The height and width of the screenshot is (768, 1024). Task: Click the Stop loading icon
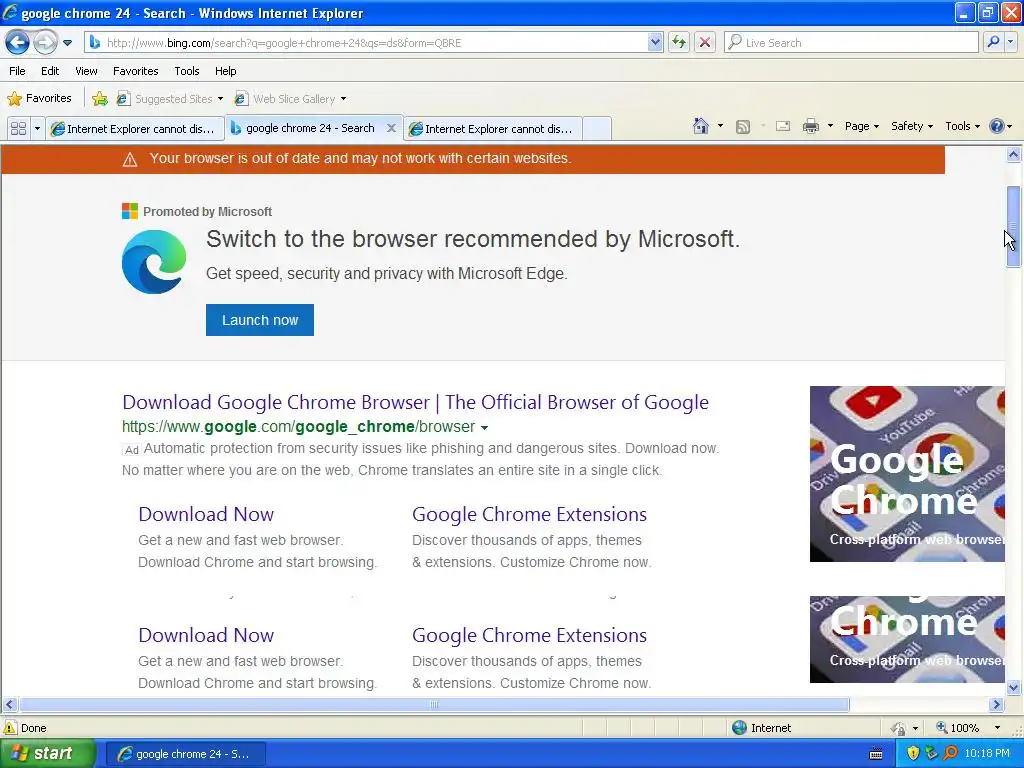point(705,43)
